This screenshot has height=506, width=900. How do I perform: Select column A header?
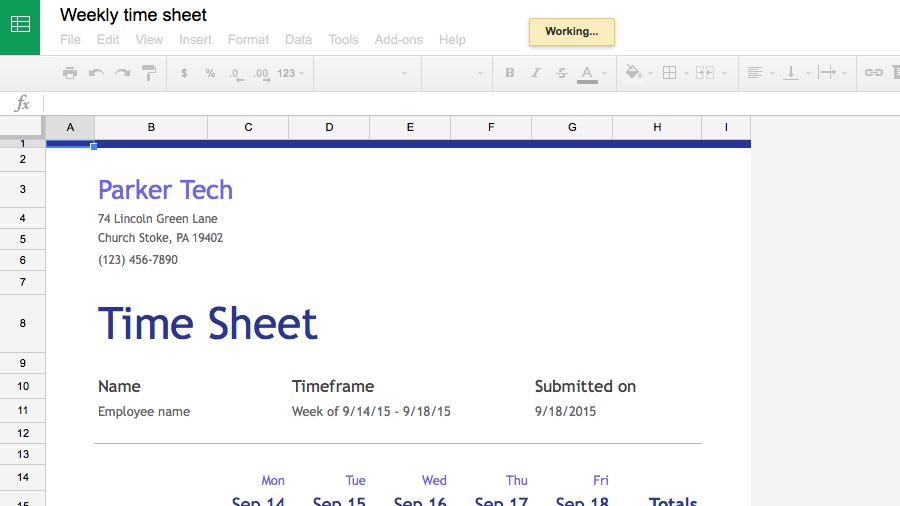coord(70,127)
